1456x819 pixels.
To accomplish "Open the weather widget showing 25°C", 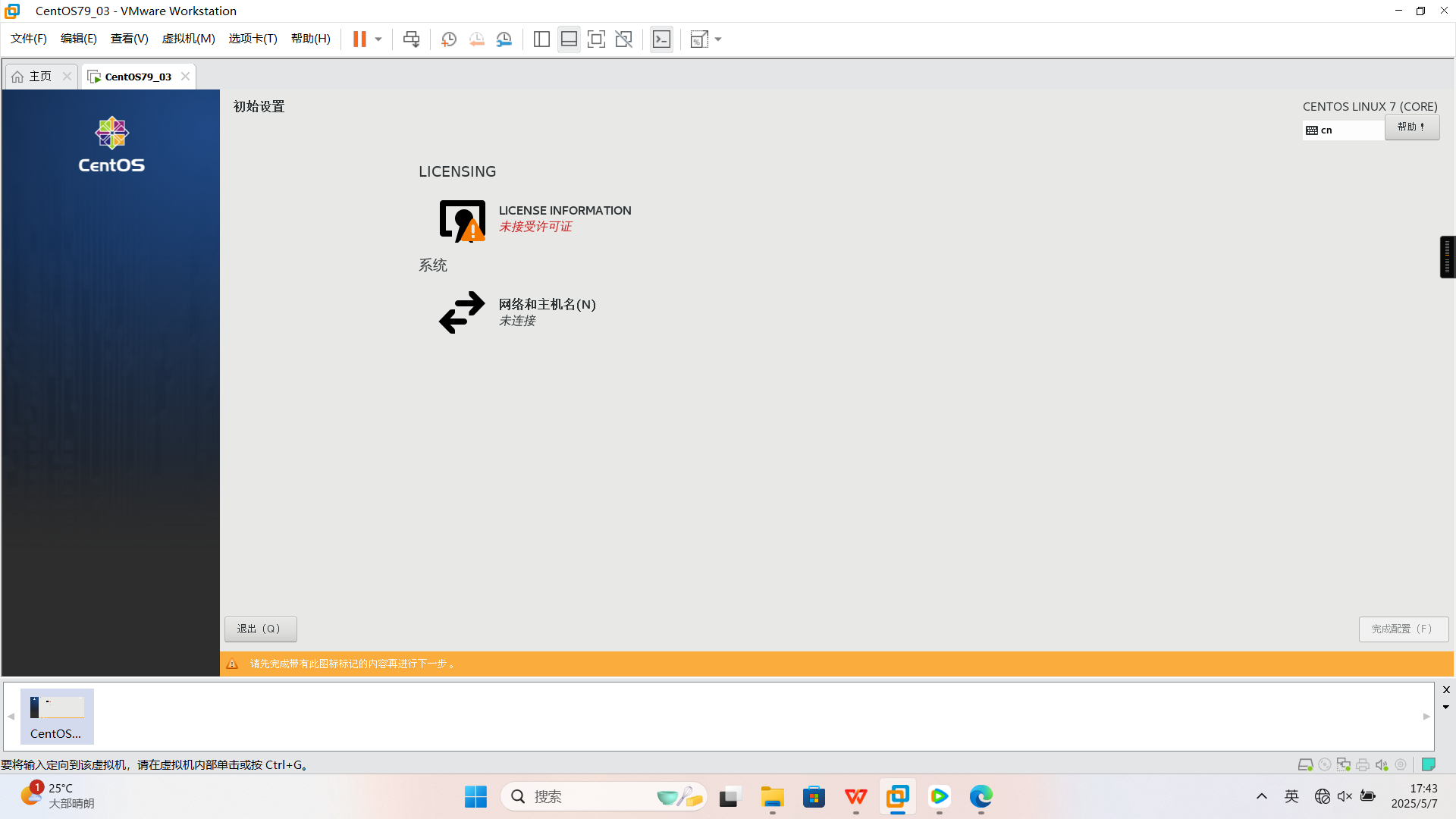I will (x=58, y=795).
